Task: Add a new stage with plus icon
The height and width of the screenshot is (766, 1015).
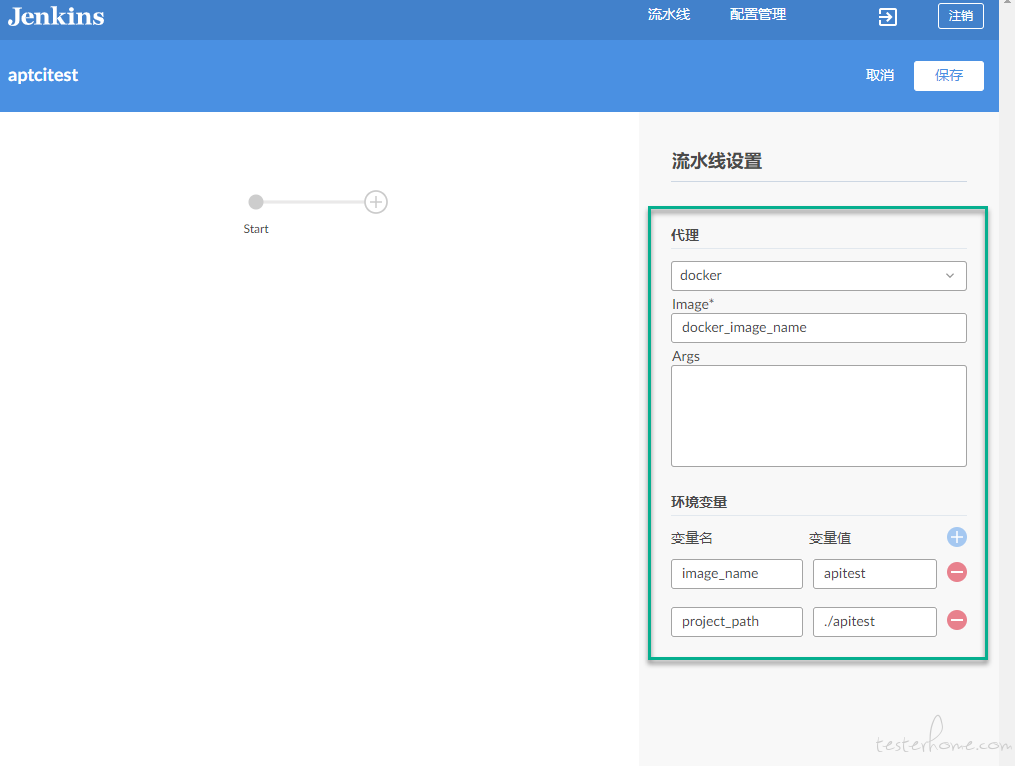Action: [x=375, y=202]
